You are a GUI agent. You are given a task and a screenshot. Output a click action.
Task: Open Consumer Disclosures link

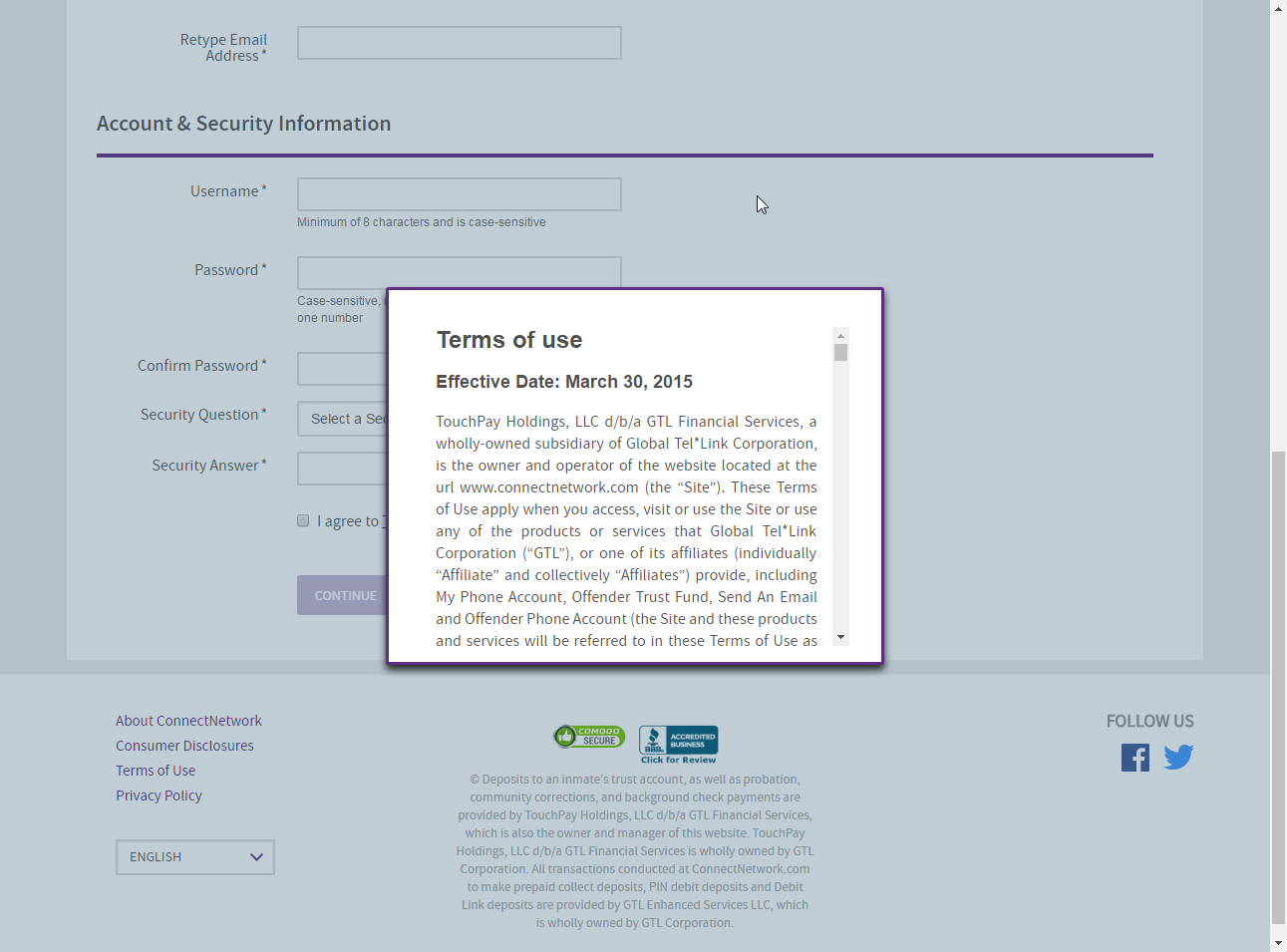point(184,746)
